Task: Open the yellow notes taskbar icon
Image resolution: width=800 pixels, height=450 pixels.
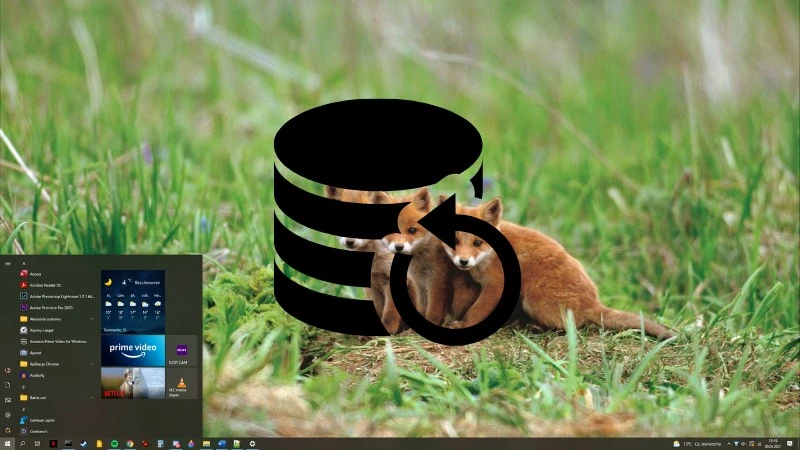Action: coord(99,444)
